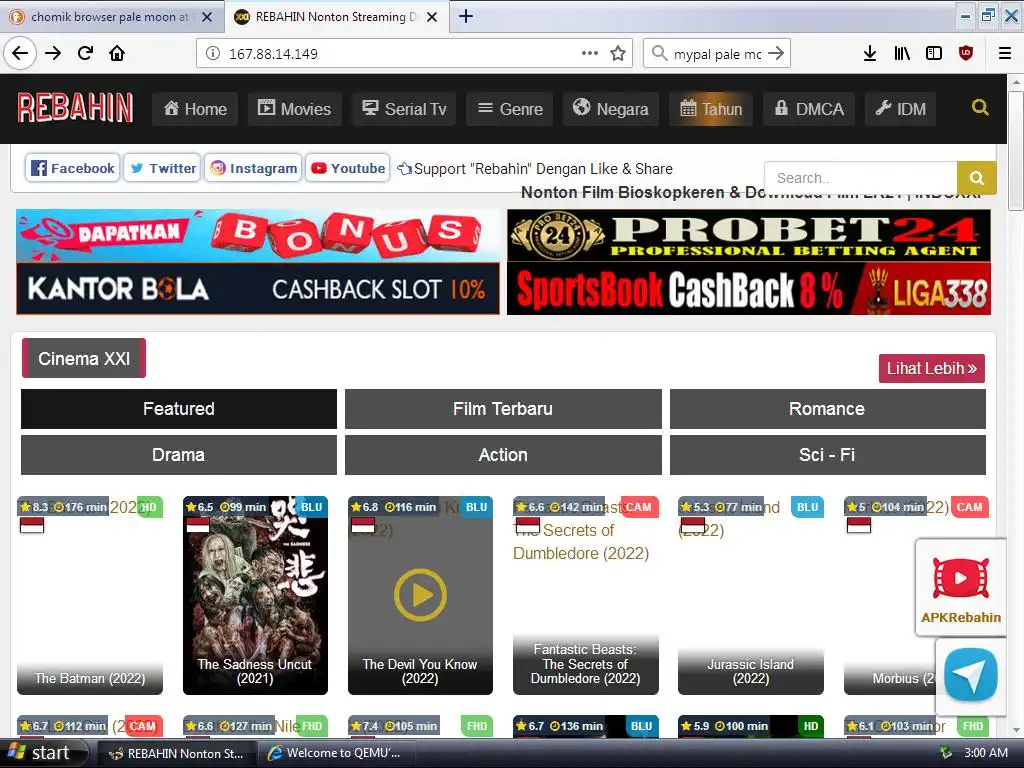This screenshot has width=1024, height=768.
Task: Expand the Tahun menu
Action: tap(711, 108)
